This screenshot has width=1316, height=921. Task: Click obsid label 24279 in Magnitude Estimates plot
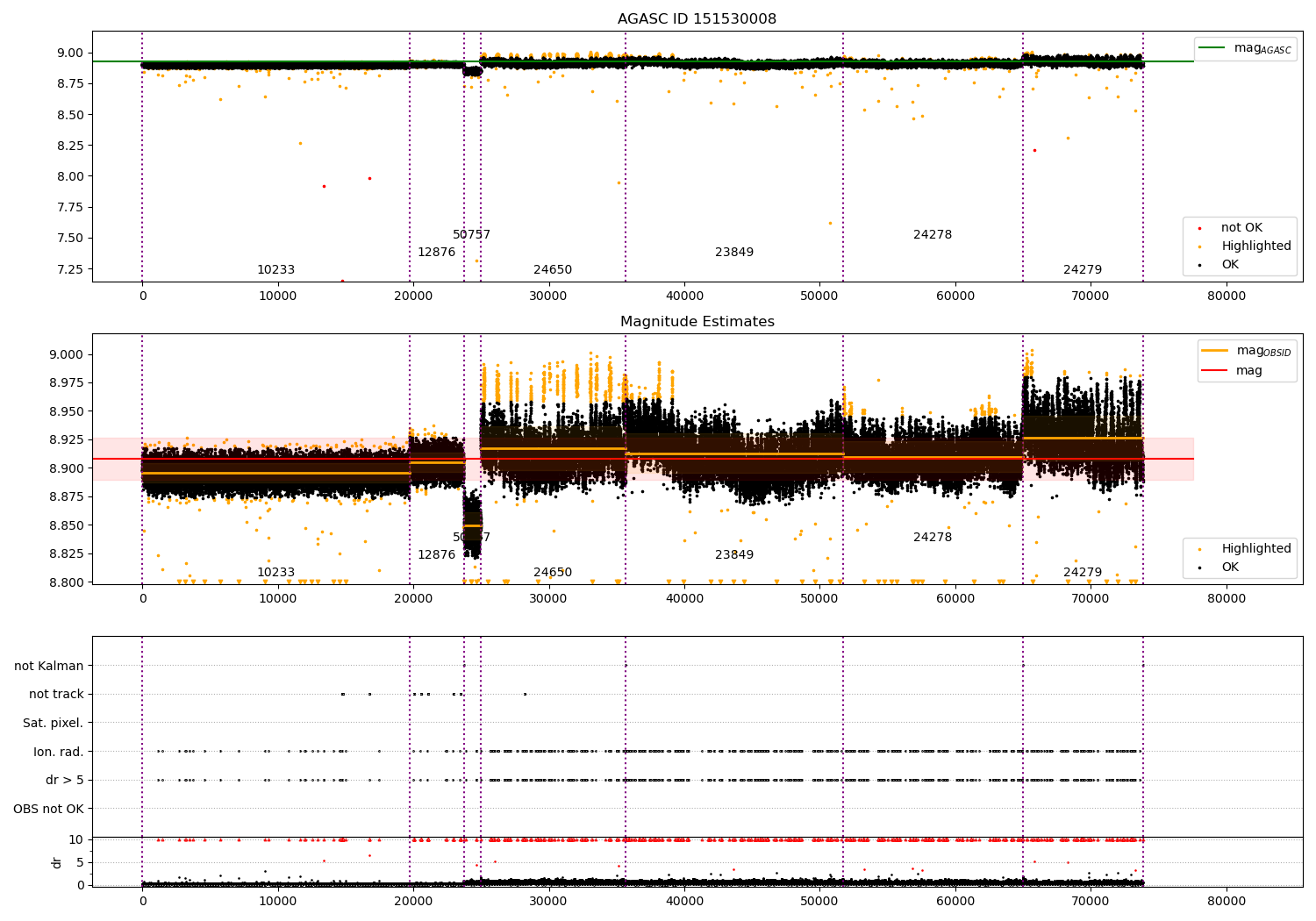[1083, 573]
